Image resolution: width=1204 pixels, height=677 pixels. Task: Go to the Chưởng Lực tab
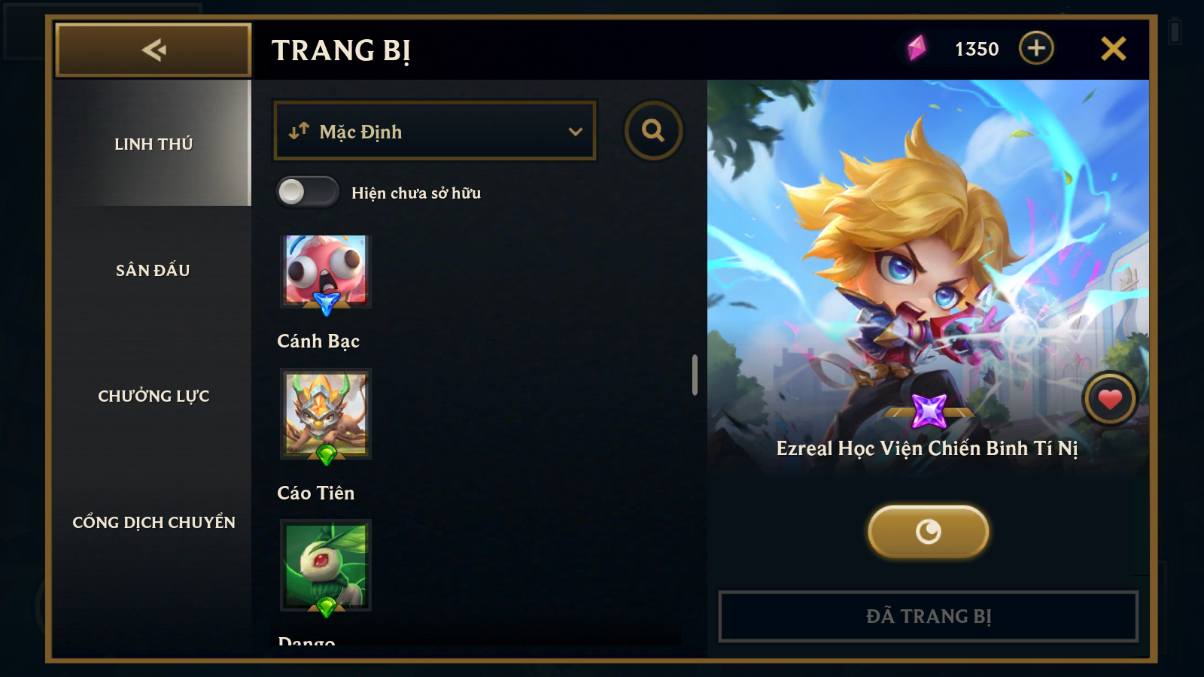click(153, 396)
